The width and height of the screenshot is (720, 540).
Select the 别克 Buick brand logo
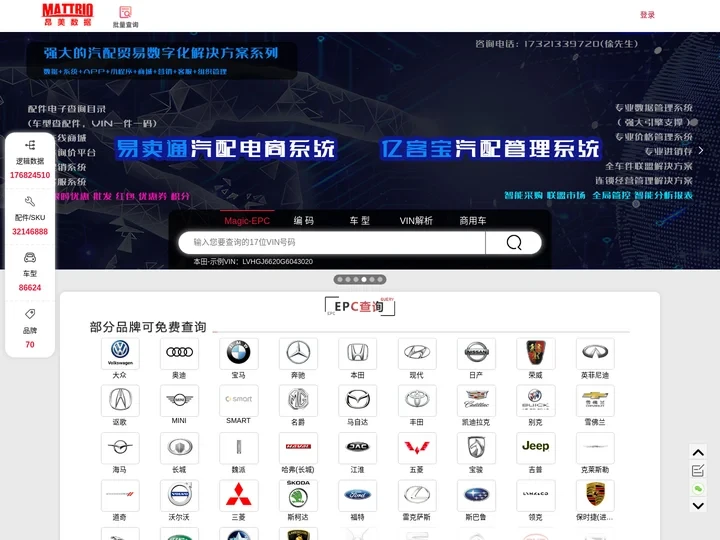pyautogui.click(x=535, y=400)
